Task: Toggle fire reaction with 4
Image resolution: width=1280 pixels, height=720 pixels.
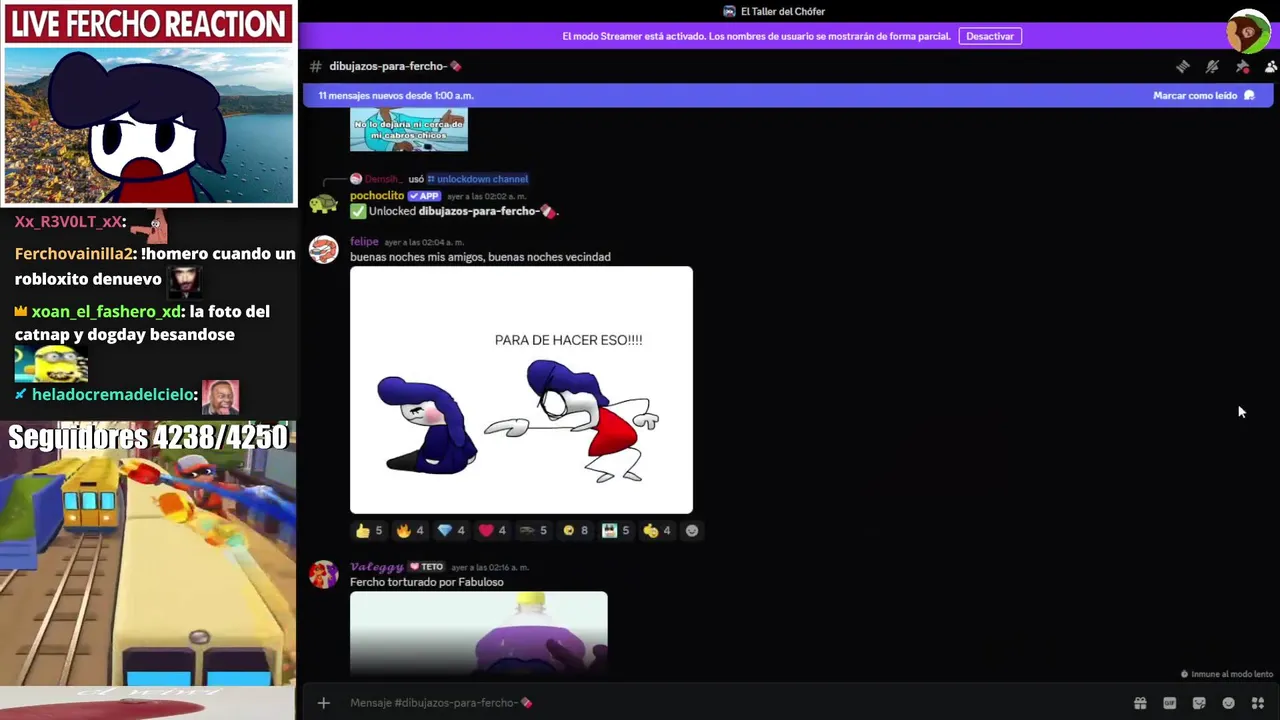Action: 410,531
